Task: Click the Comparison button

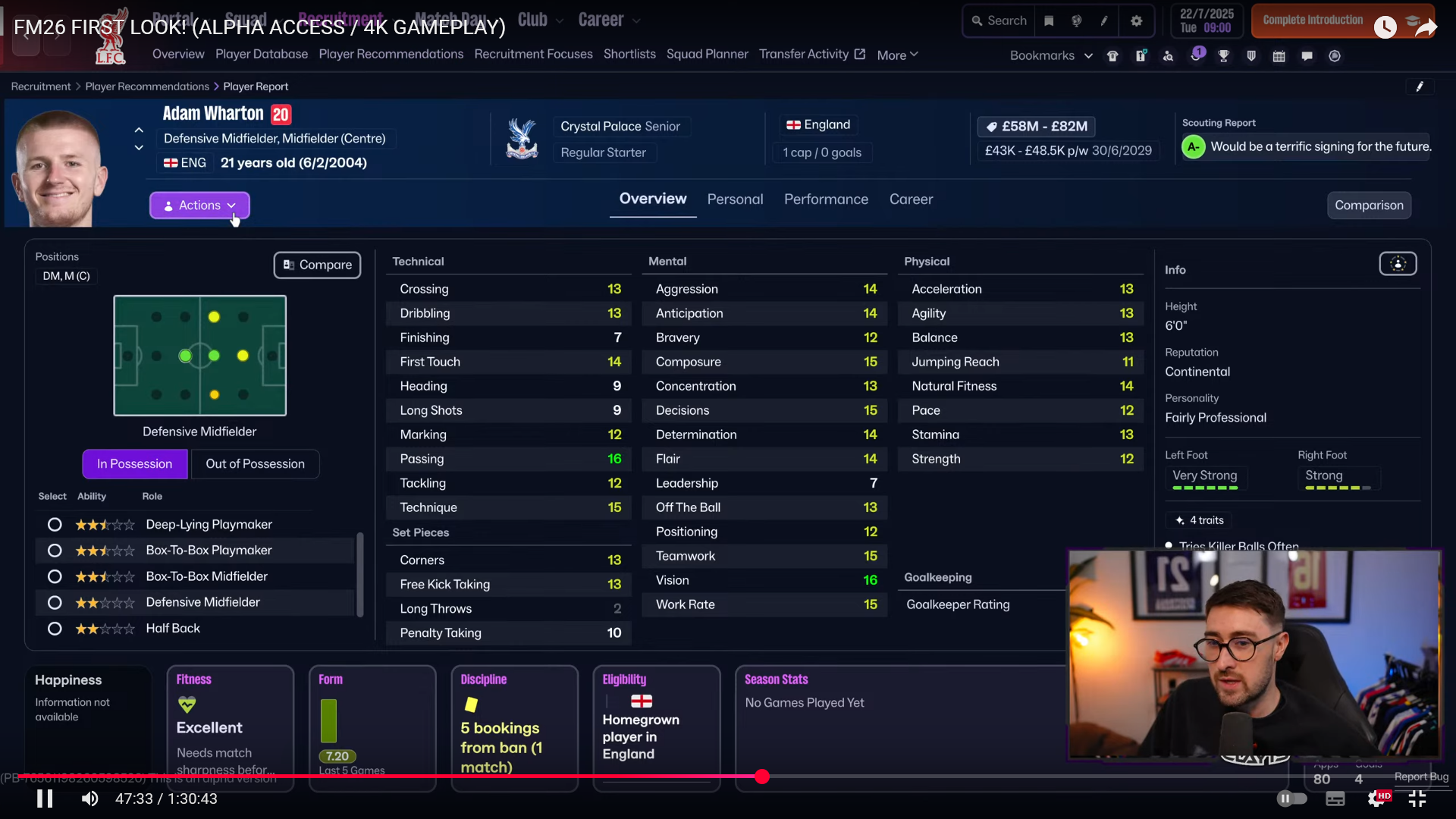Action: pyautogui.click(x=1368, y=206)
